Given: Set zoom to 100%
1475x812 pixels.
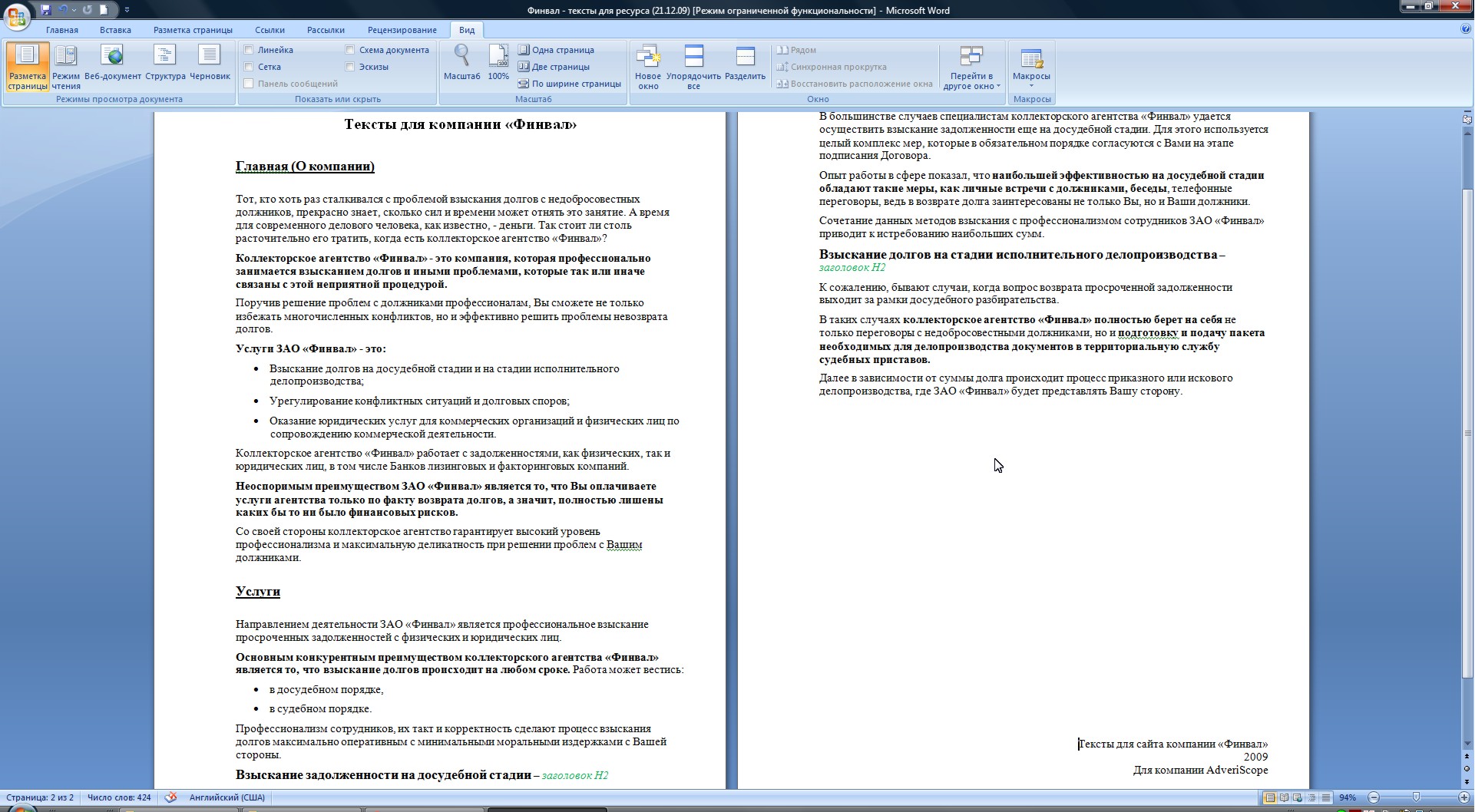Looking at the screenshot, I should pos(498,66).
